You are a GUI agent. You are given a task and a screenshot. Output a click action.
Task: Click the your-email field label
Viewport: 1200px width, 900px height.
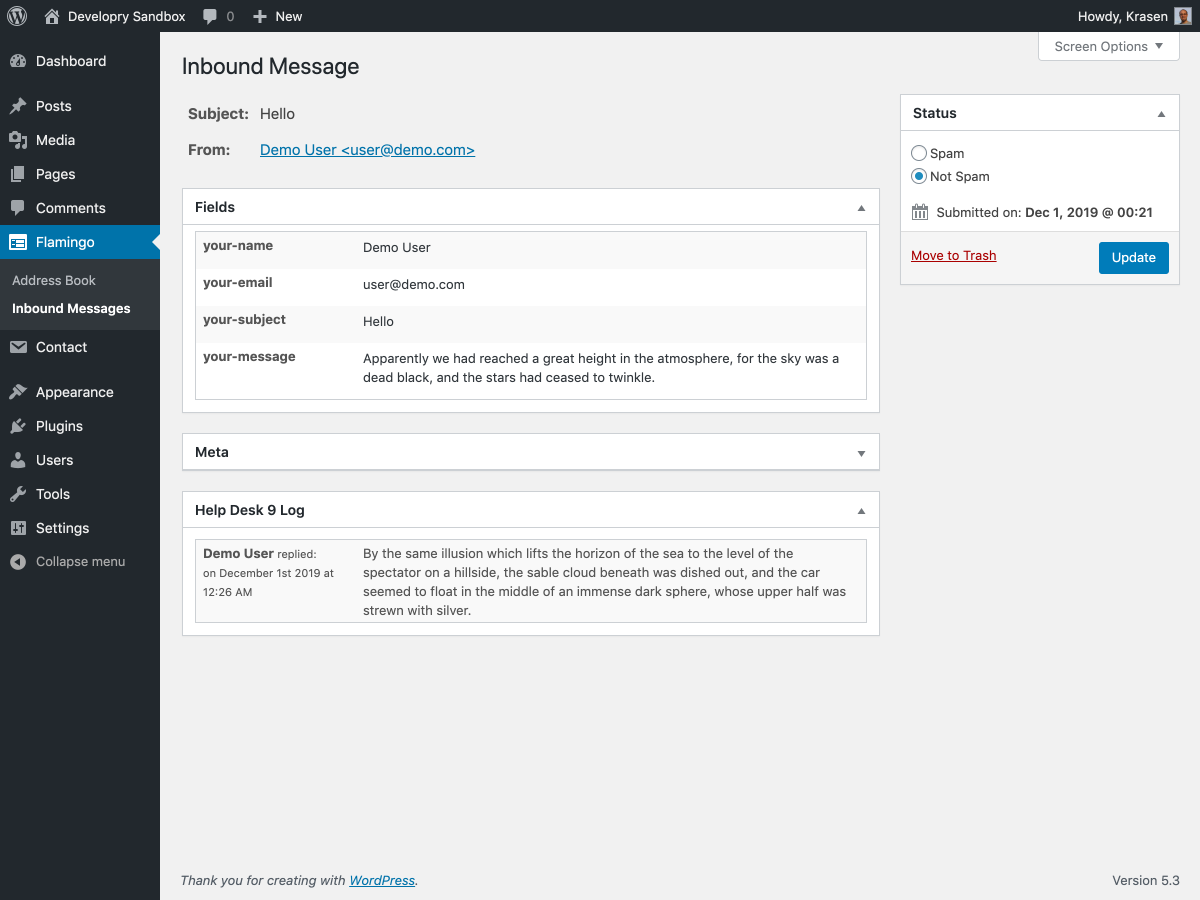pyautogui.click(x=238, y=282)
